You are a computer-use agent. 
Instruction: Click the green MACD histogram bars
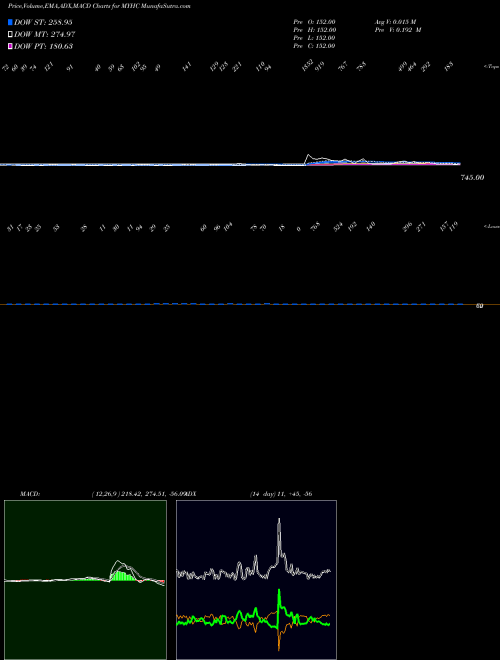[x=123, y=575]
